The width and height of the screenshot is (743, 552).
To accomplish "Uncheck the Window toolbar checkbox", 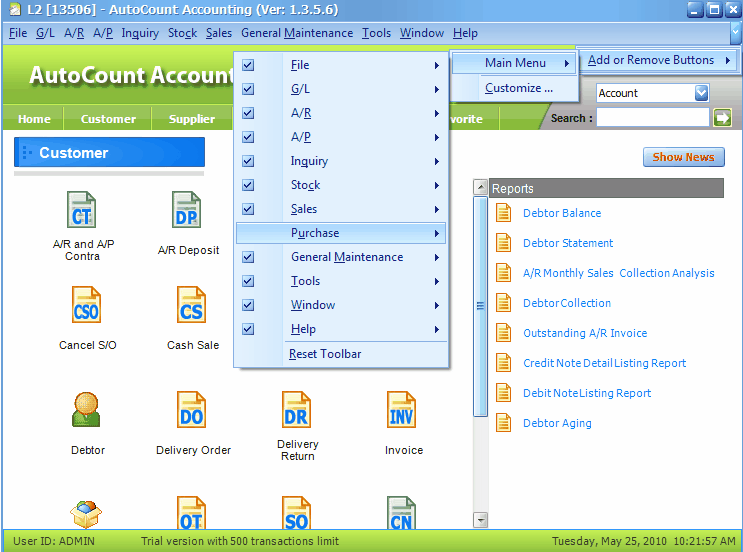I will coord(248,305).
